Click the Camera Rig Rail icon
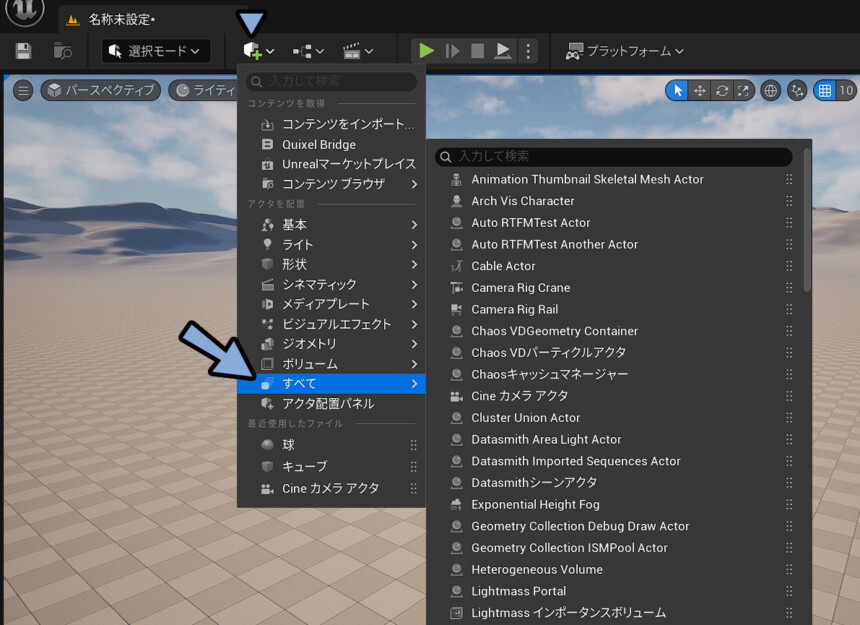 click(x=456, y=310)
